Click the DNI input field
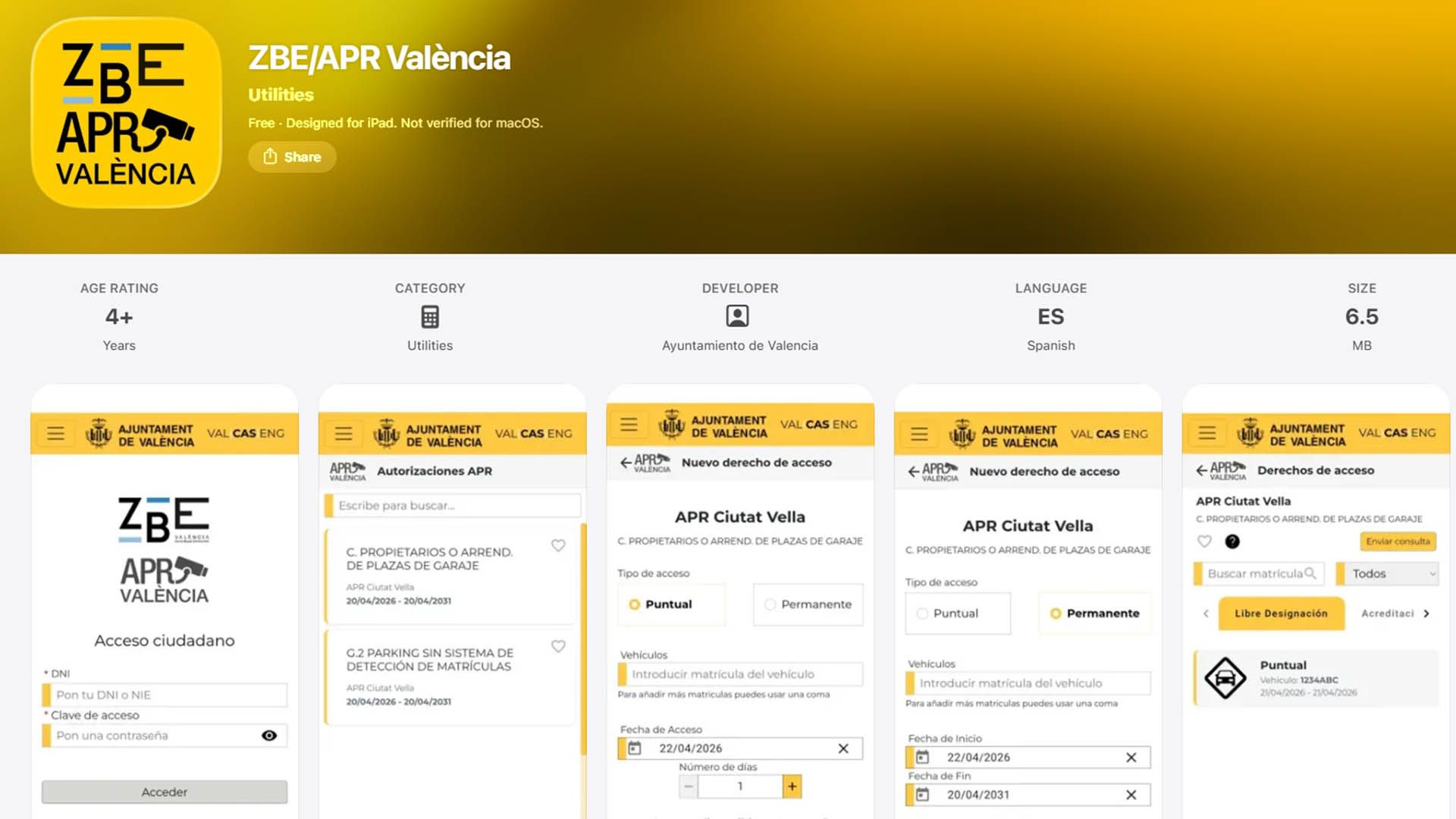 [165, 695]
